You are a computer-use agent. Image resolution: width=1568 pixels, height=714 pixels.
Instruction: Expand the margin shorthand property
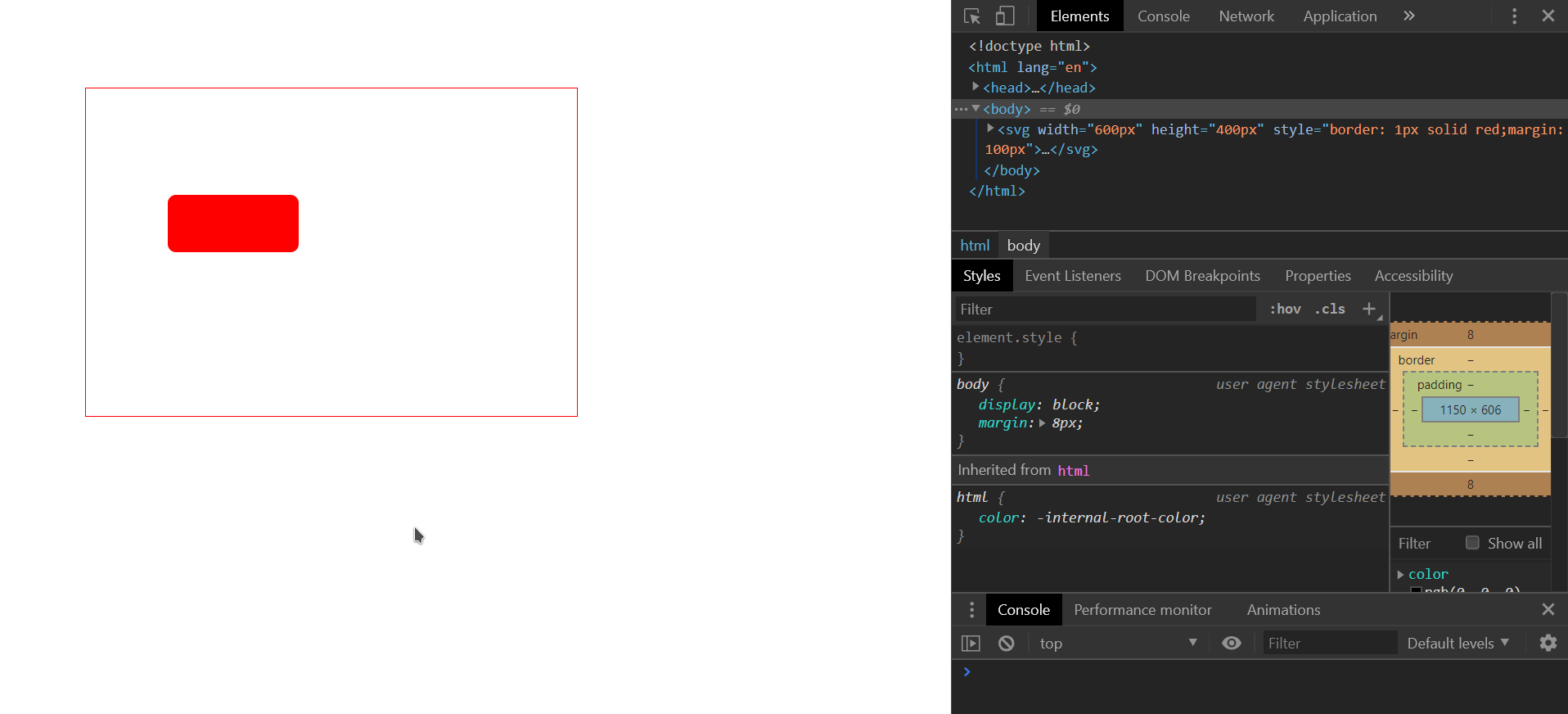click(1042, 423)
